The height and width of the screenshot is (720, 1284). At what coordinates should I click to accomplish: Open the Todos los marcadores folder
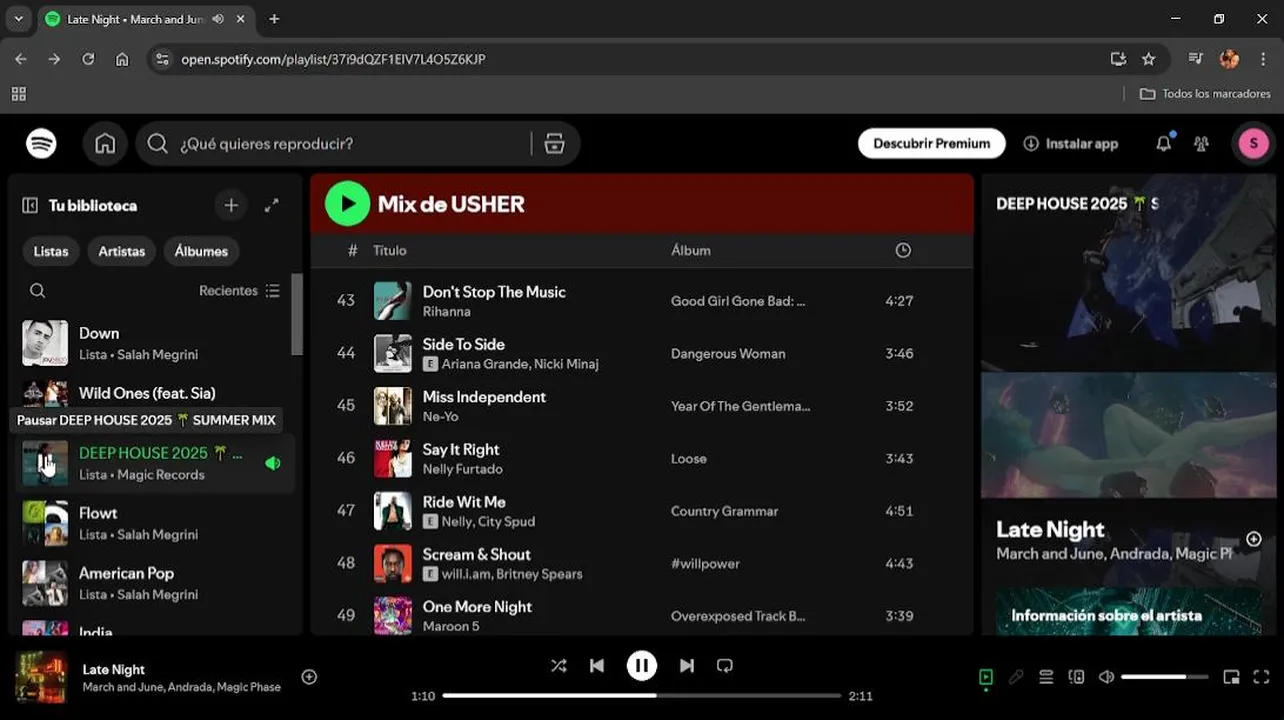[1205, 93]
